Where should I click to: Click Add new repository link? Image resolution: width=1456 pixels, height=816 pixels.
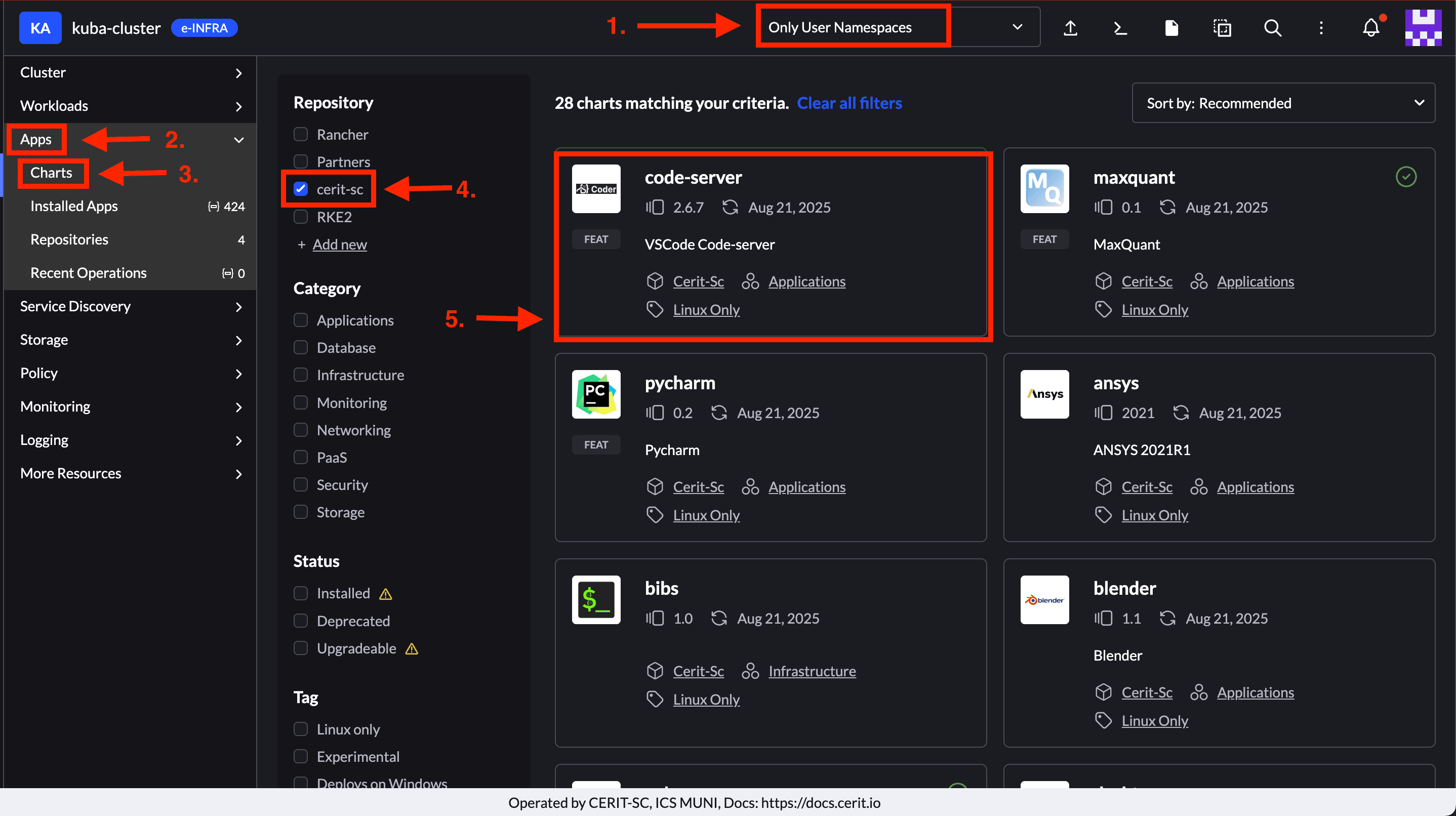coord(339,244)
